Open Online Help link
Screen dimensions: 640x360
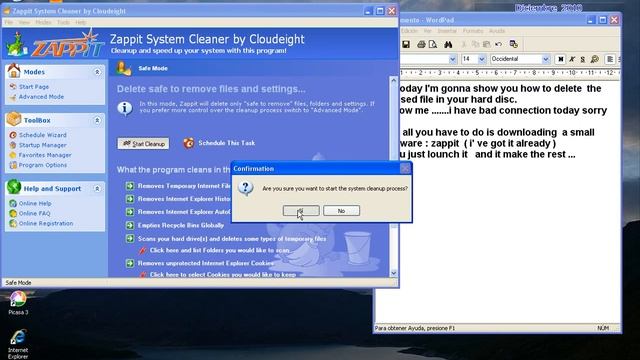click(x=35, y=203)
